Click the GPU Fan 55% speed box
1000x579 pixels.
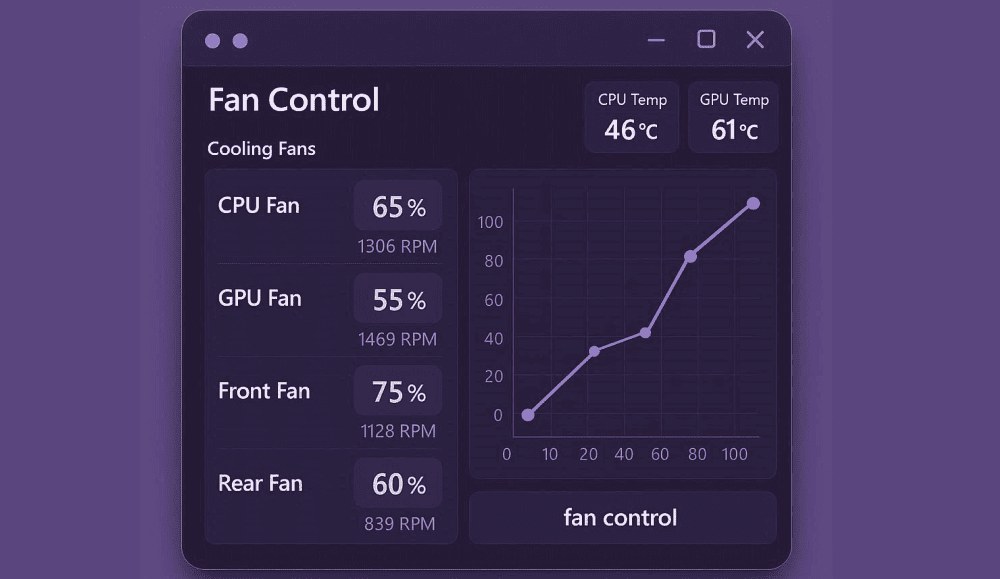[398, 300]
